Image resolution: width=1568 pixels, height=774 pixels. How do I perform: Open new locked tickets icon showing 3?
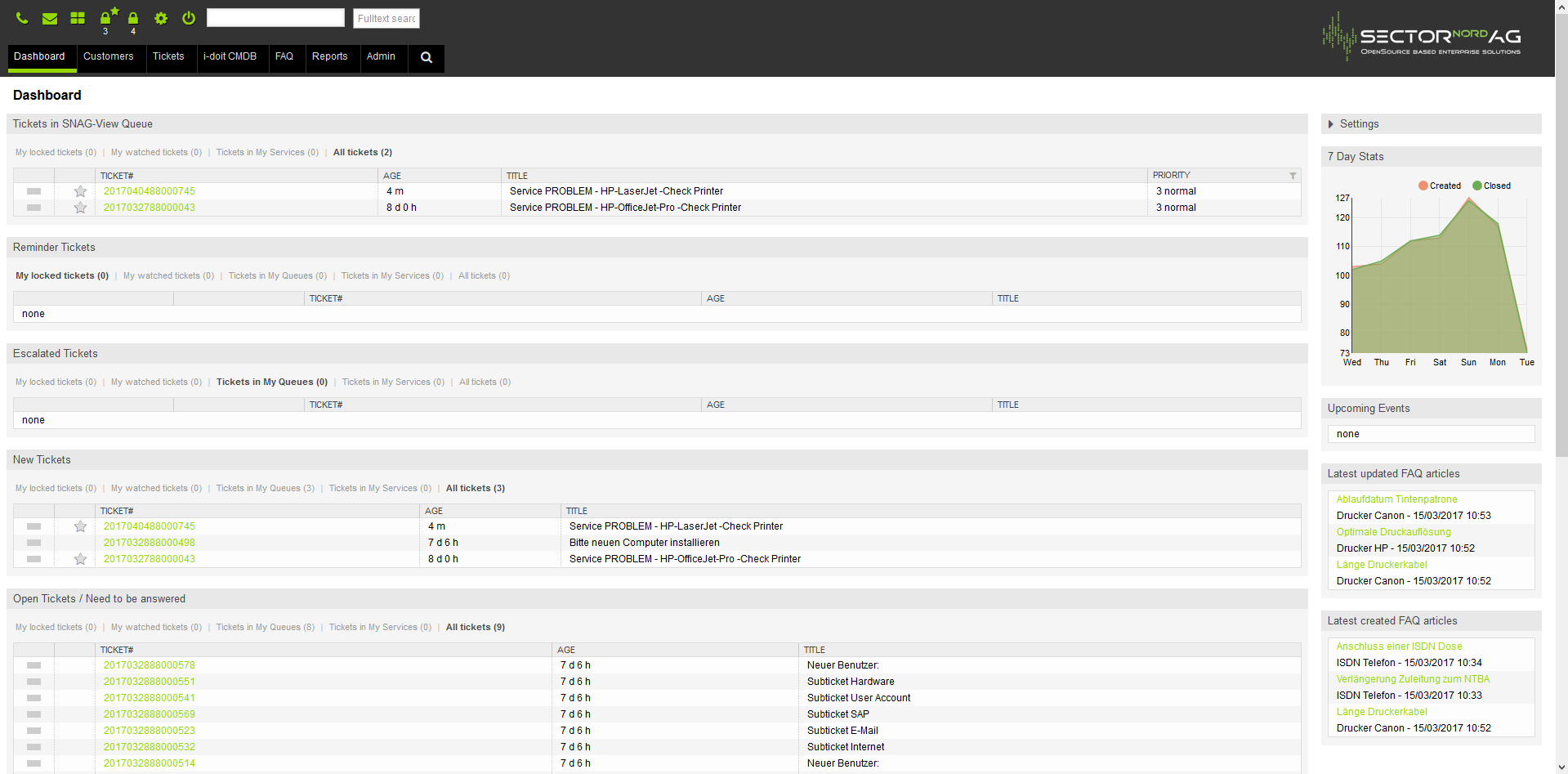(107, 16)
